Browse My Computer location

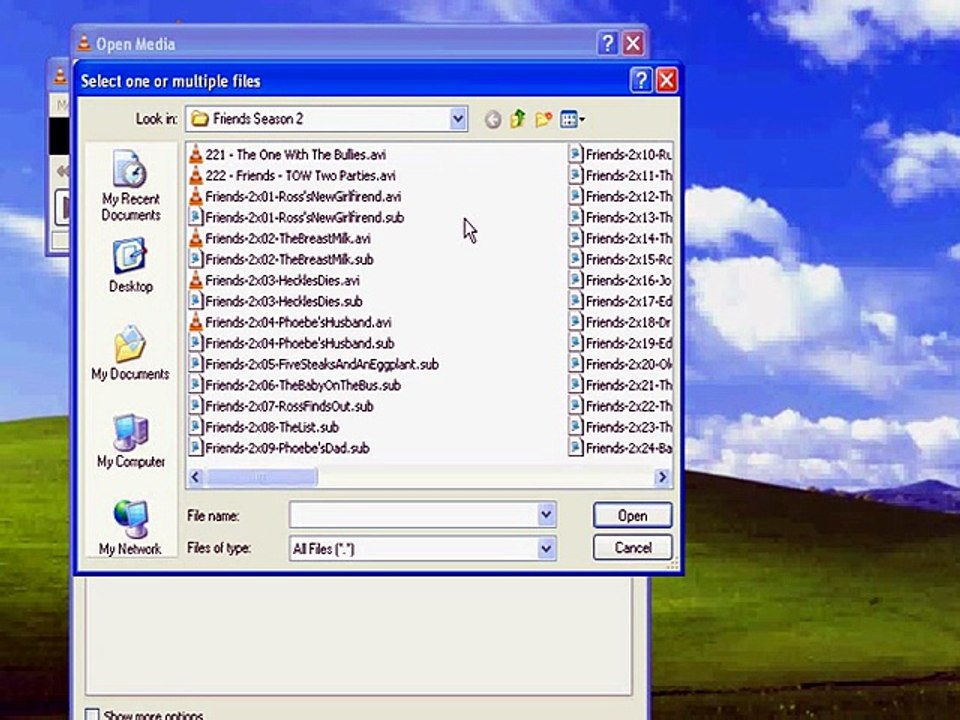pos(130,441)
